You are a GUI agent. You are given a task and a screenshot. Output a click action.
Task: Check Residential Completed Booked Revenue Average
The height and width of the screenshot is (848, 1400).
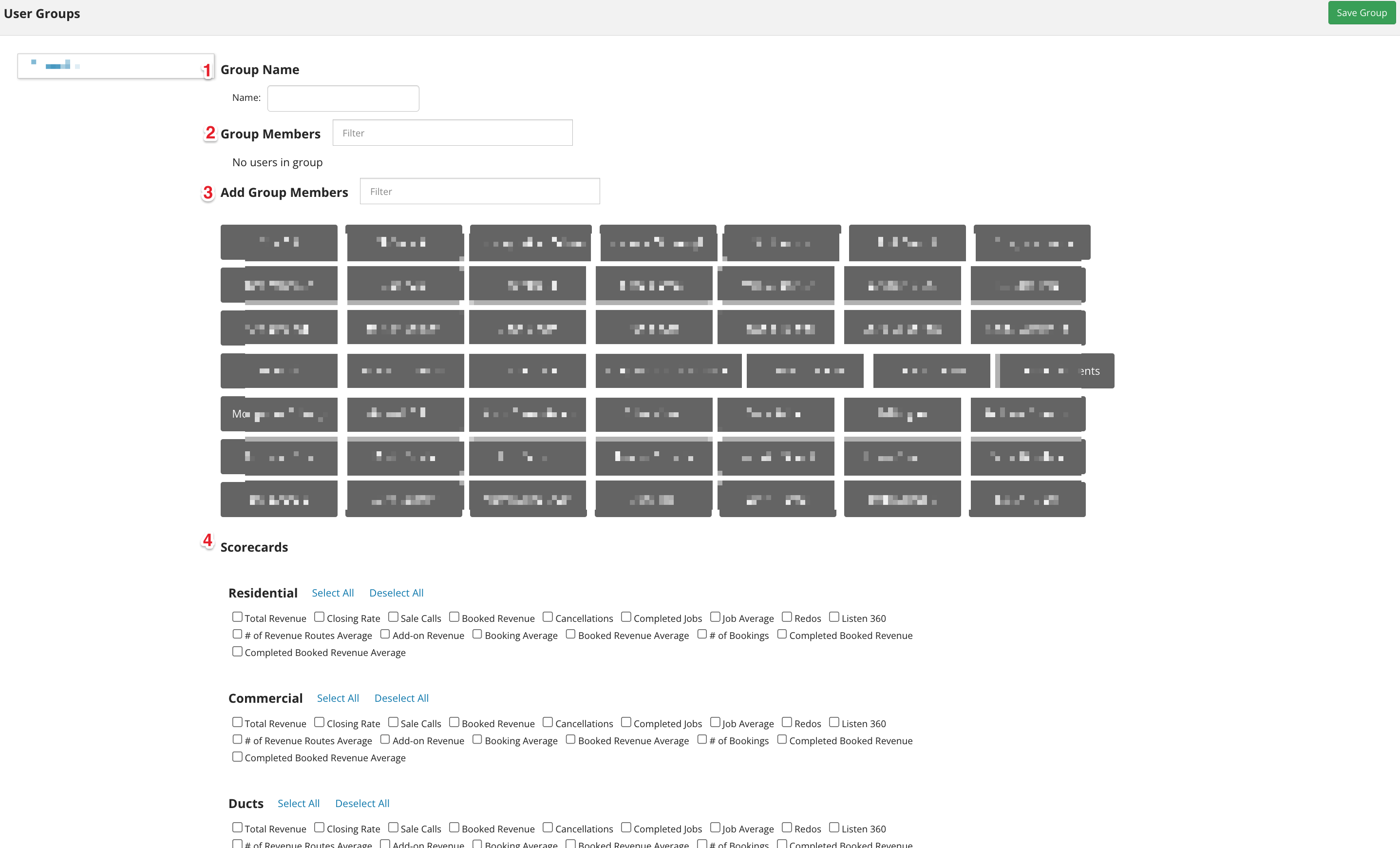pos(238,651)
